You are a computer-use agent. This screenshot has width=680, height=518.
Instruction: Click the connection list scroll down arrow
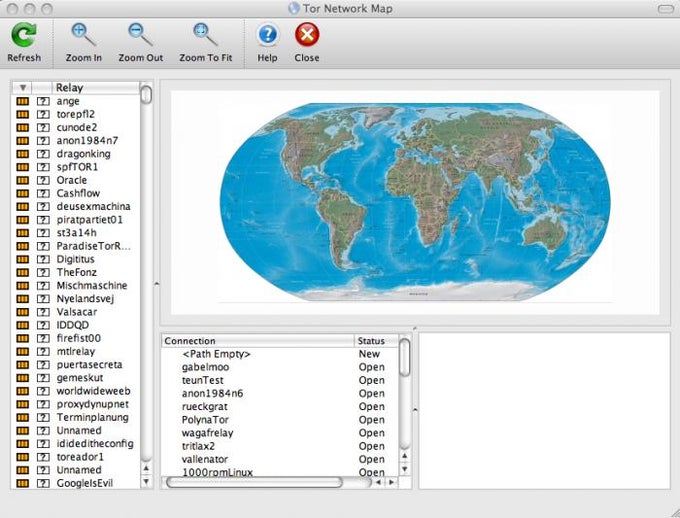(x=404, y=469)
